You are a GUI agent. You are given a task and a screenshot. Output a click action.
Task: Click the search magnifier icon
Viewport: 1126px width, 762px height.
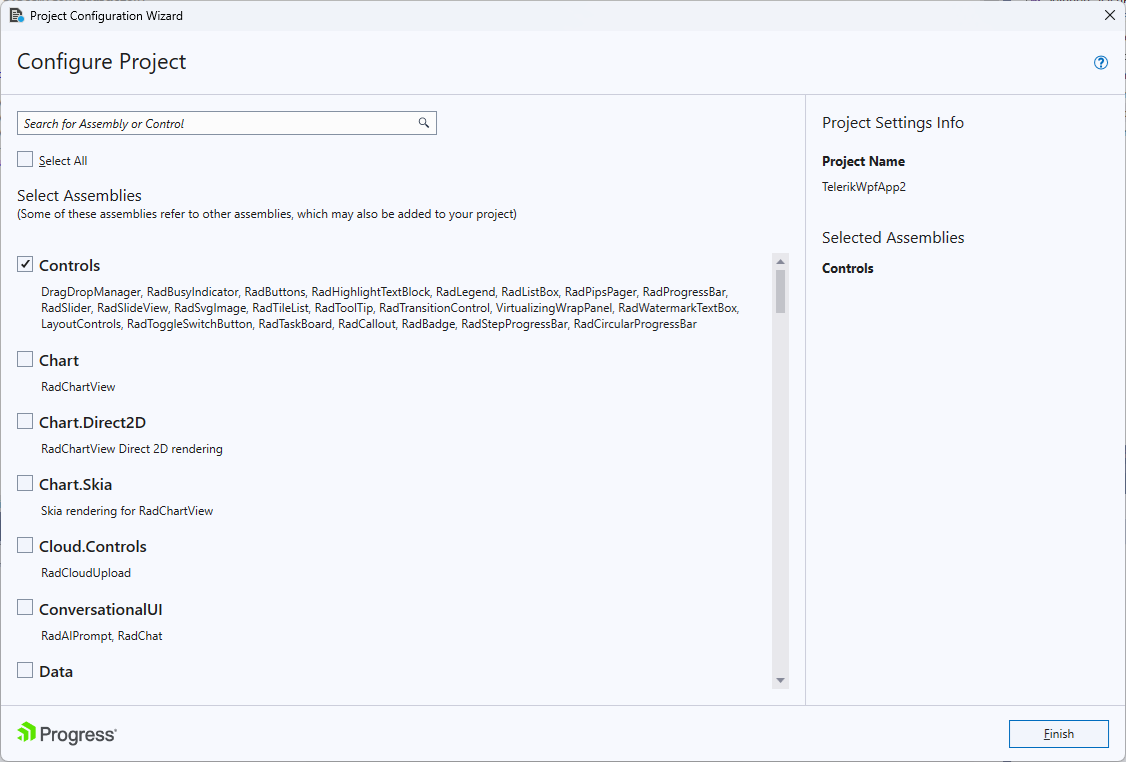click(424, 122)
